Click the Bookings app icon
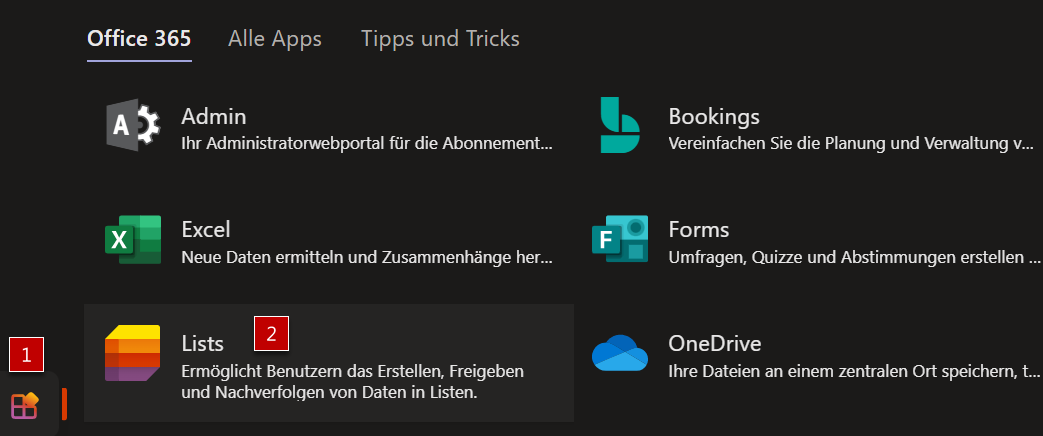The height and width of the screenshot is (436, 1043). [x=620, y=125]
